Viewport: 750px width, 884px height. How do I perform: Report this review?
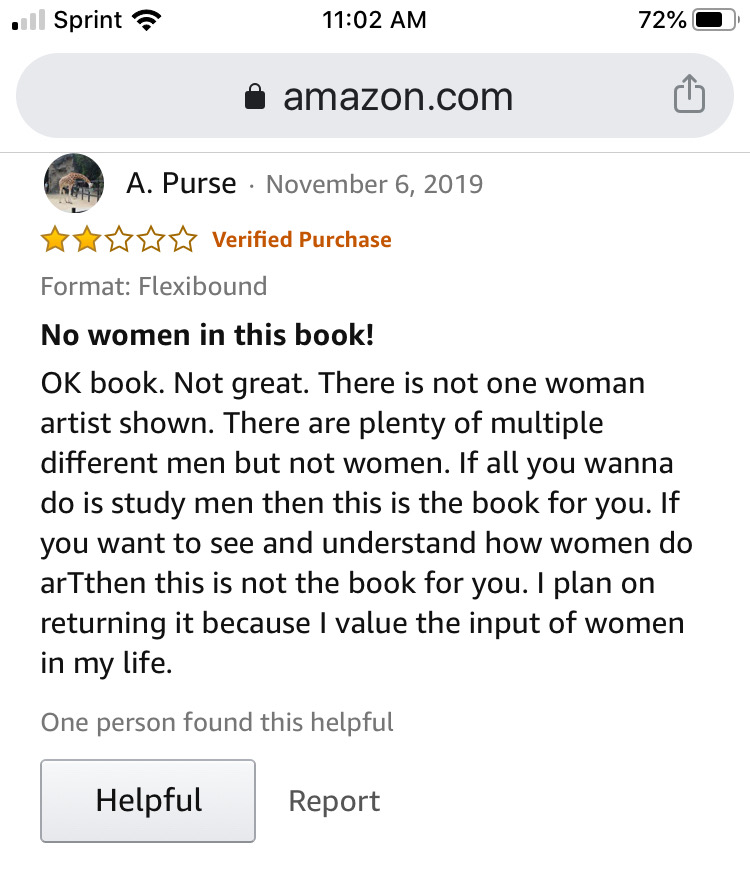(334, 801)
